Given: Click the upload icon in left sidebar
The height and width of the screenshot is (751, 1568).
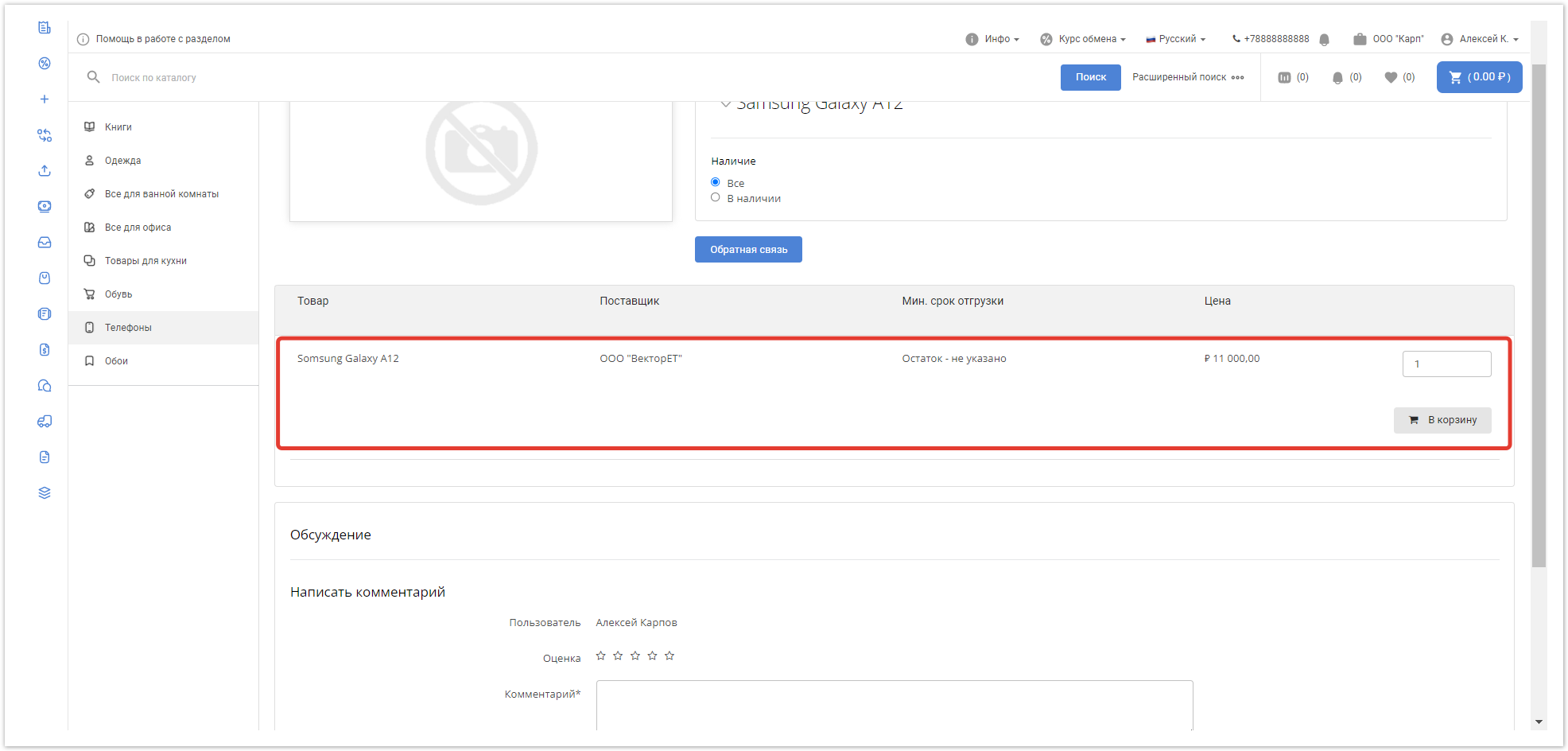Looking at the screenshot, I should 45,171.
